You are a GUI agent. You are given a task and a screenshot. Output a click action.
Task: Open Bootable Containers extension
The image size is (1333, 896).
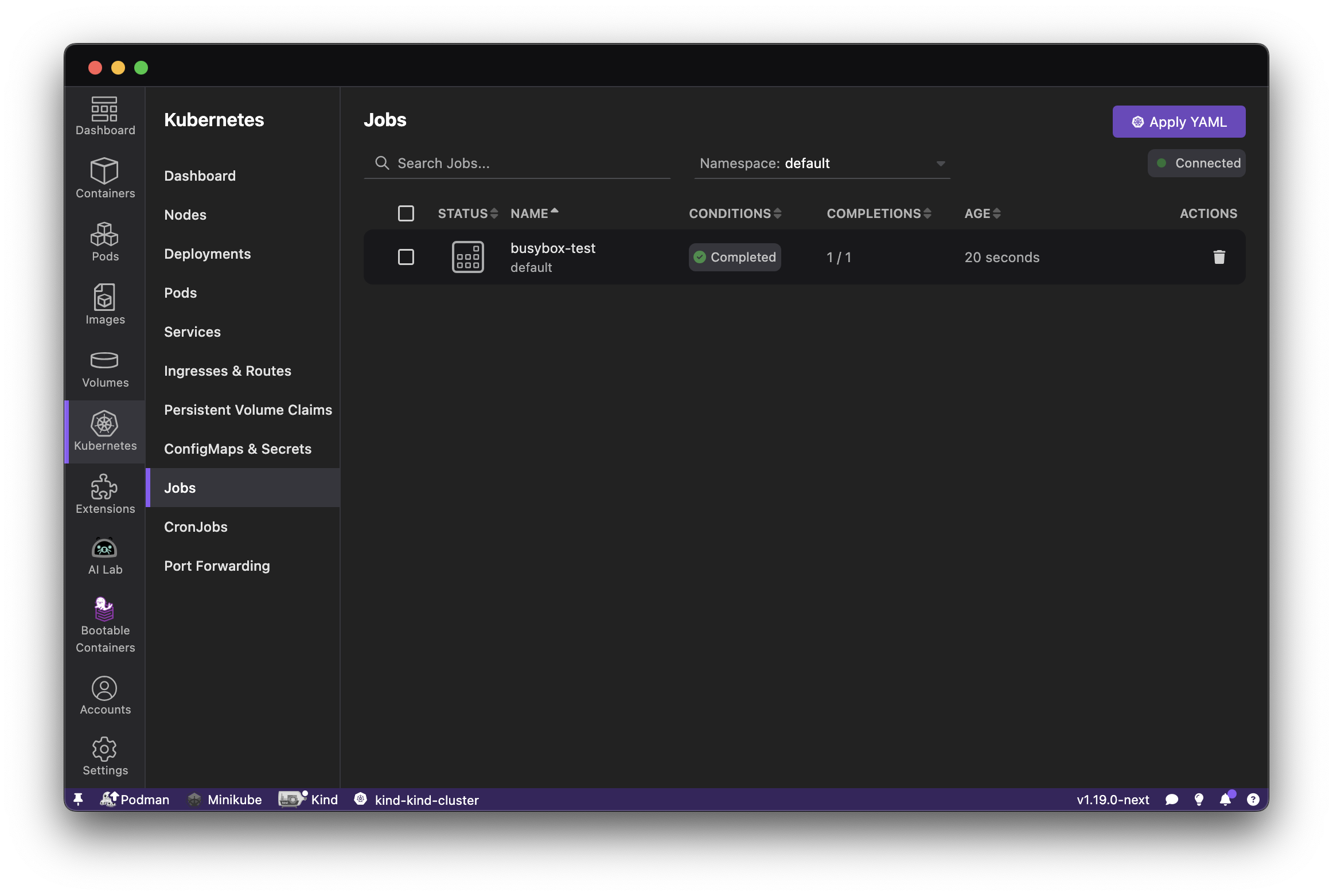[105, 625]
